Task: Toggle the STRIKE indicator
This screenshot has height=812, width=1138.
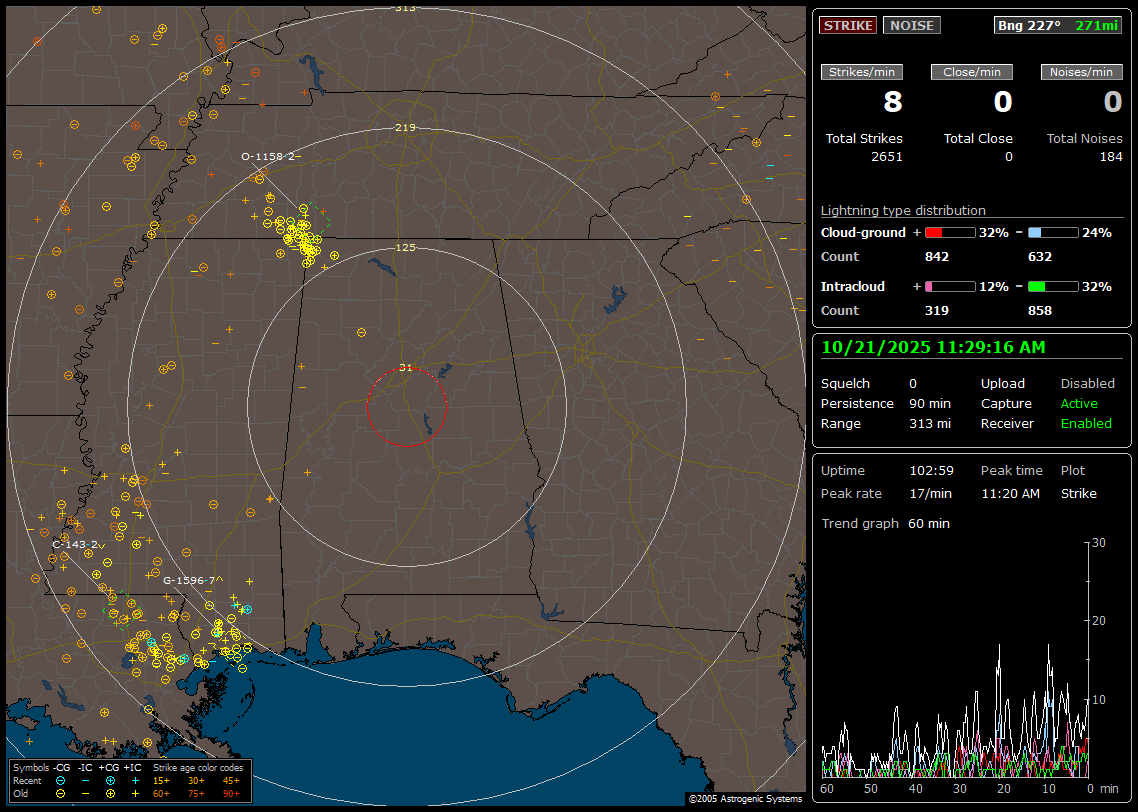Action: click(x=848, y=25)
